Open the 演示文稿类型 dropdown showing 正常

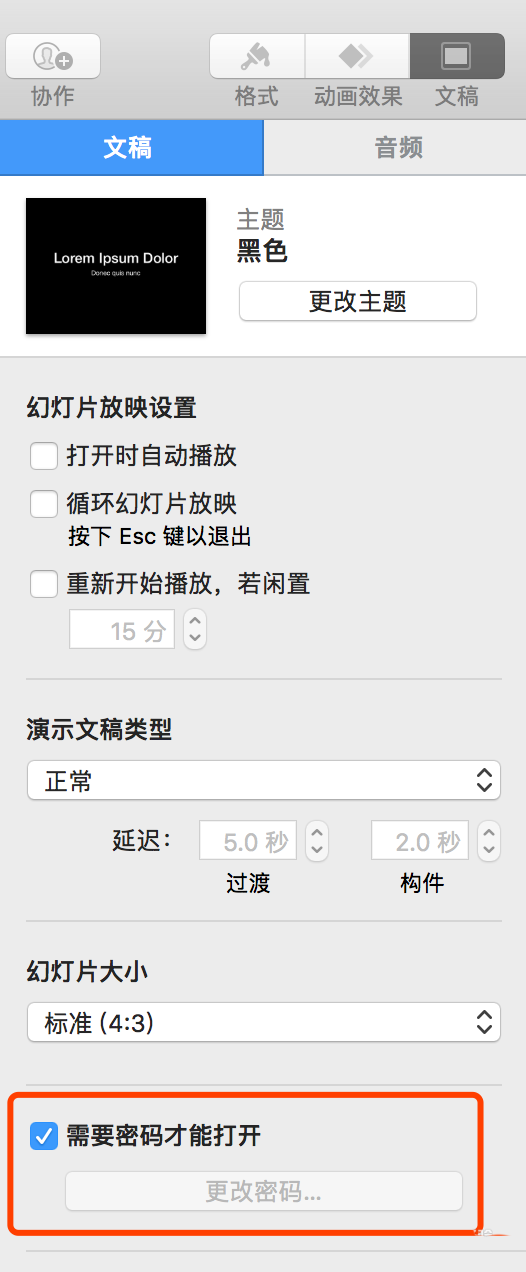coord(264,781)
